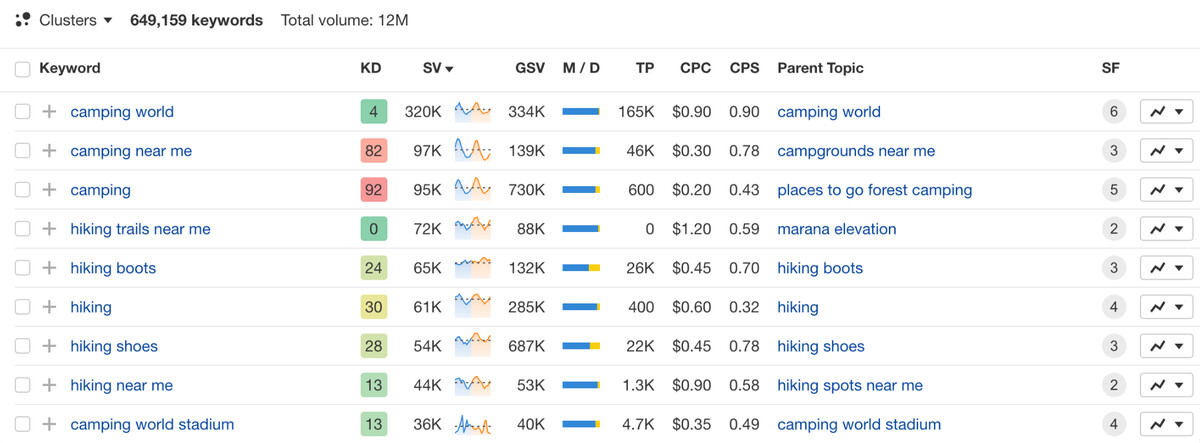Click SERP features badge 6 for camping world
This screenshot has height=443, width=1200.
click(x=1114, y=112)
